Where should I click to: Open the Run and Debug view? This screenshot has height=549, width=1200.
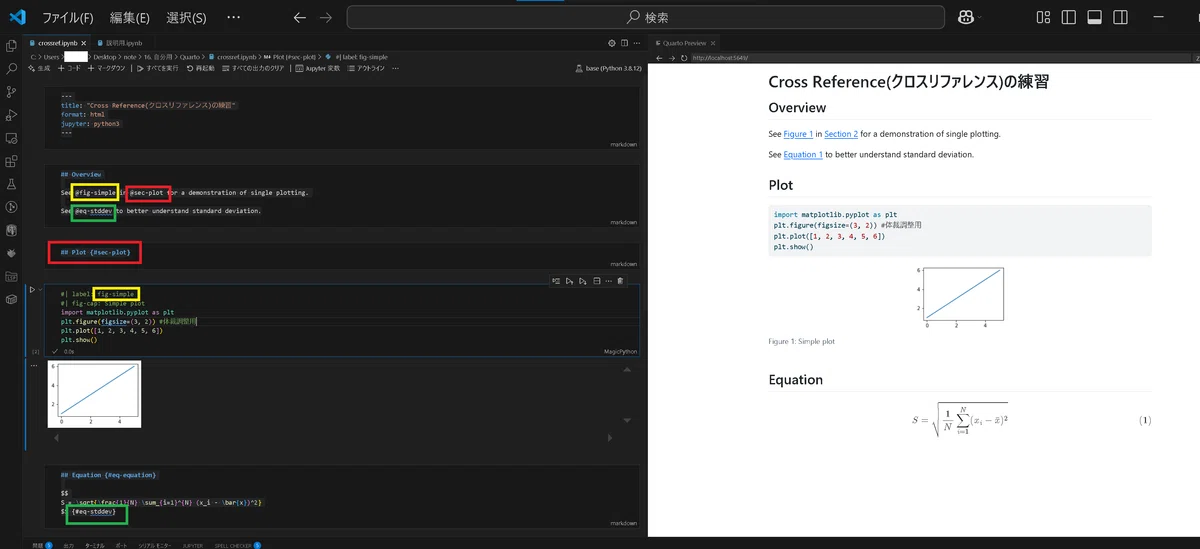click(12, 115)
